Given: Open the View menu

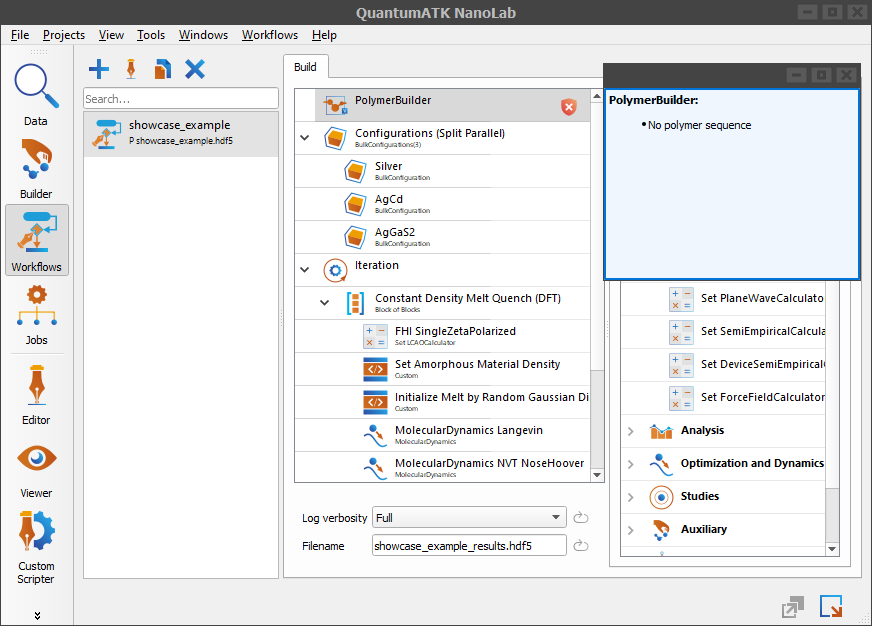Looking at the screenshot, I should (111, 35).
